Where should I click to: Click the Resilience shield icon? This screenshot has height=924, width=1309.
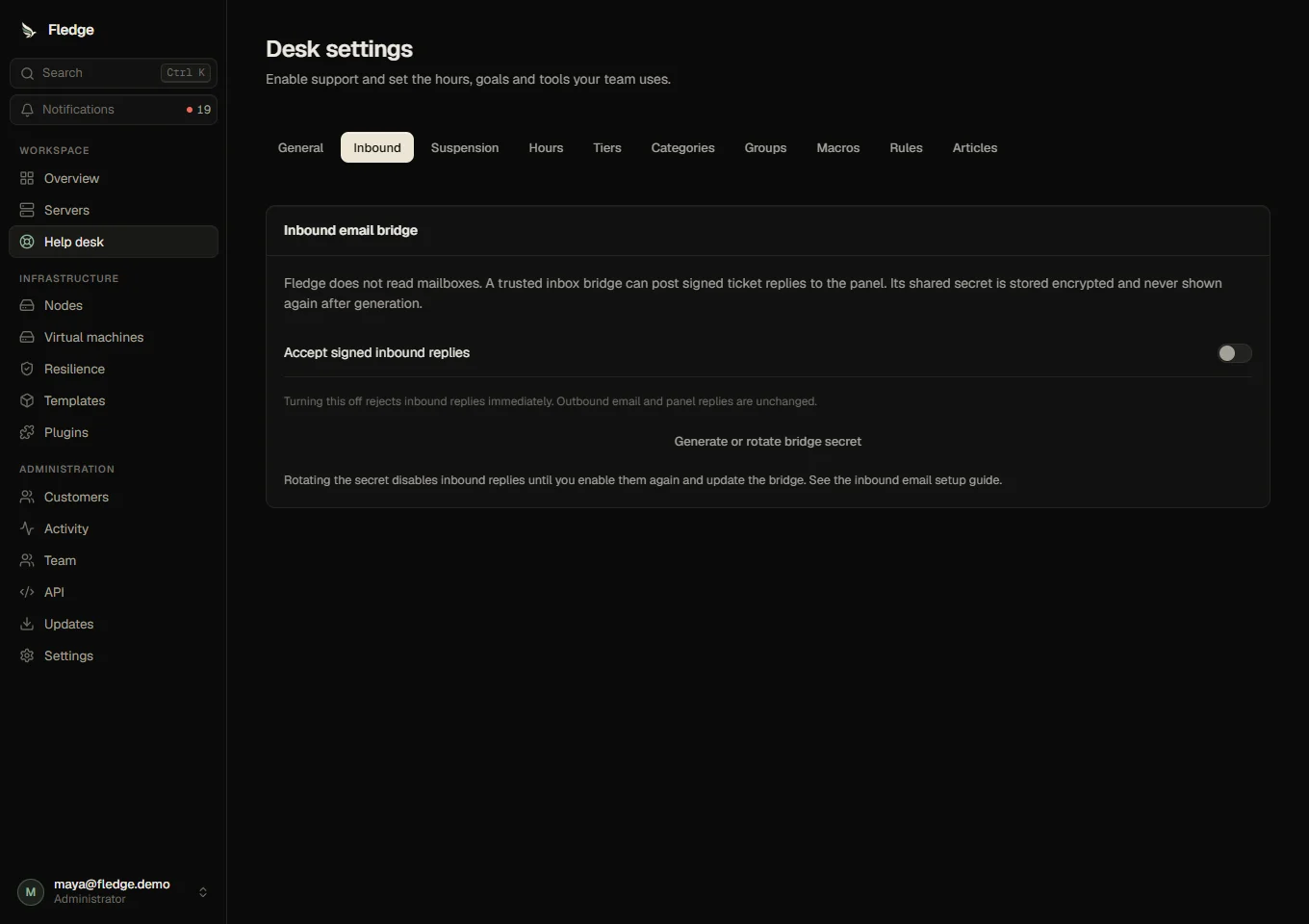coord(27,369)
